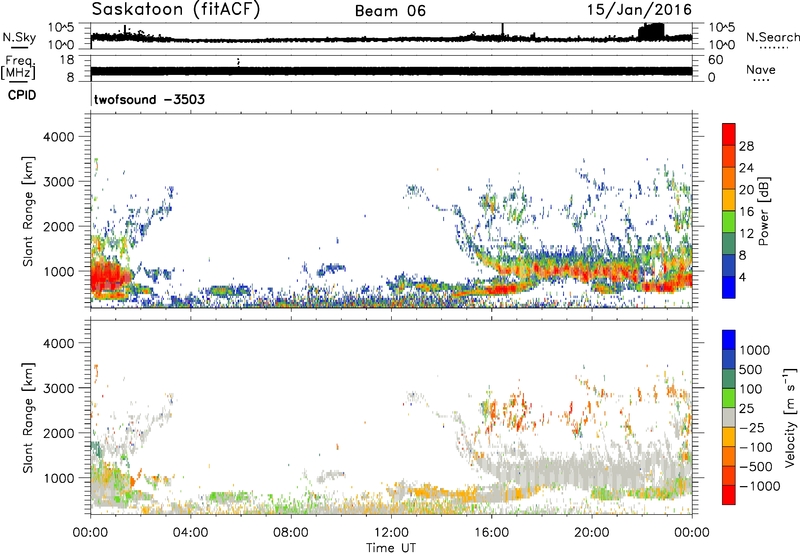The image size is (800, 554).
Task: Click the Velocity panel 'Slant Range [km]' label
Action: click(x=28, y=418)
